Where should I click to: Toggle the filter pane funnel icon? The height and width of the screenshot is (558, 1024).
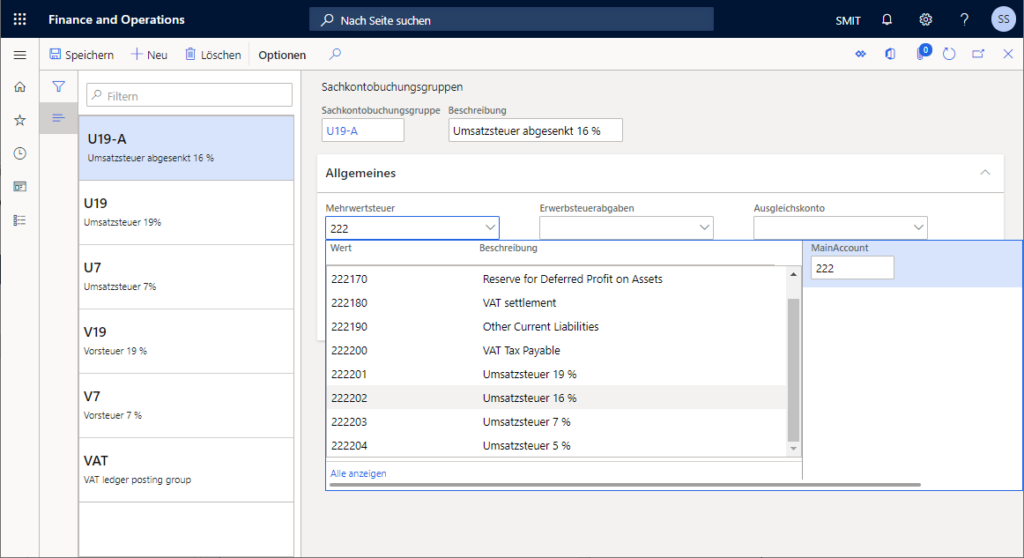(x=59, y=86)
